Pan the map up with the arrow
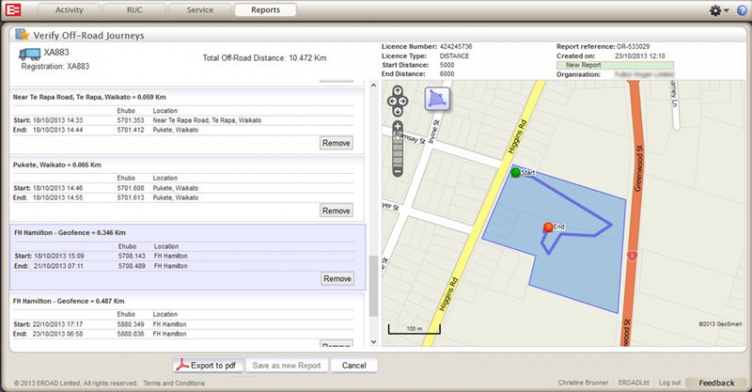Viewport: 752px width, 392px height. (x=397, y=91)
